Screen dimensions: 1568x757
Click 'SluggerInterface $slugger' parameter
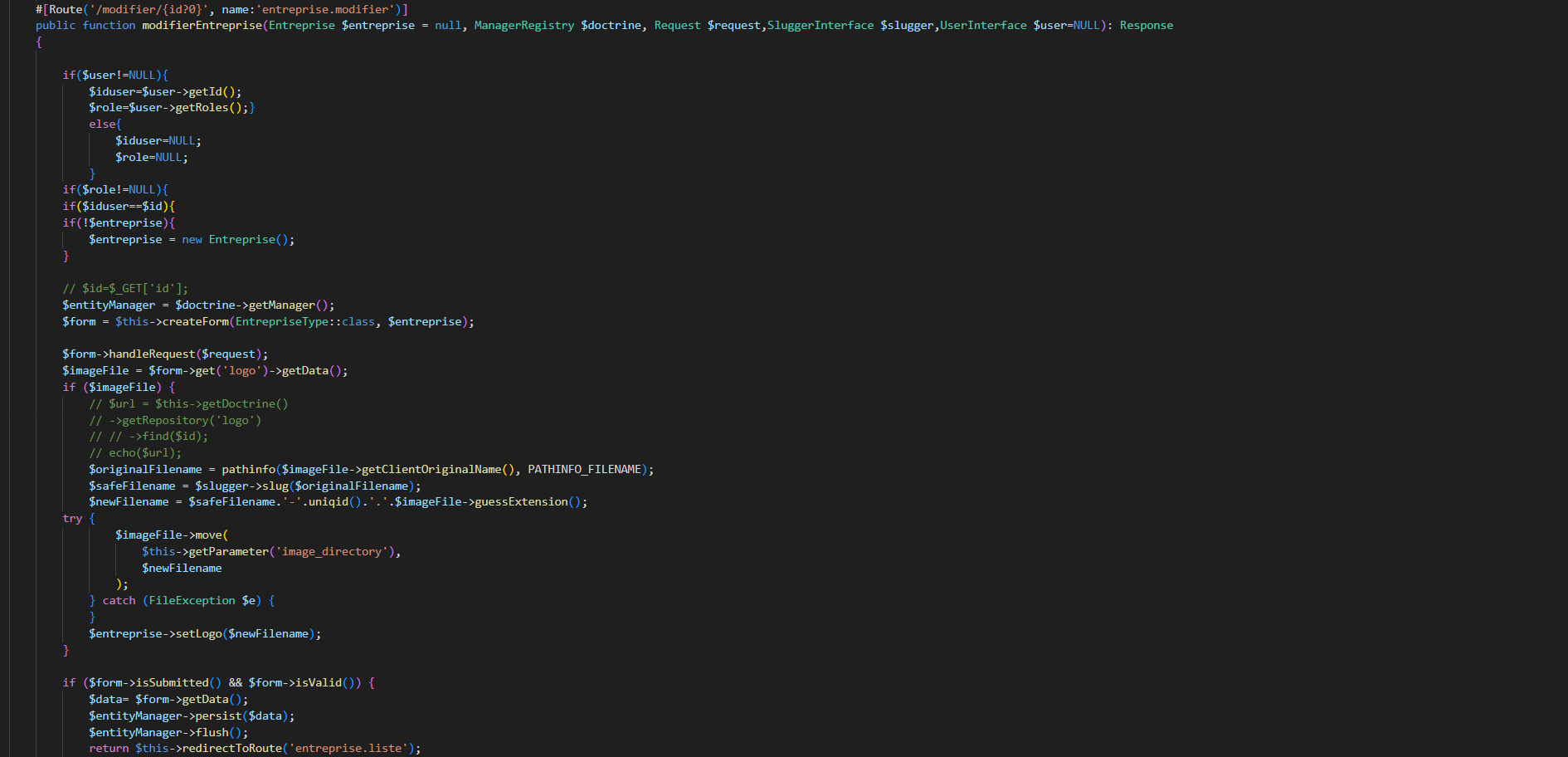click(x=850, y=26)
